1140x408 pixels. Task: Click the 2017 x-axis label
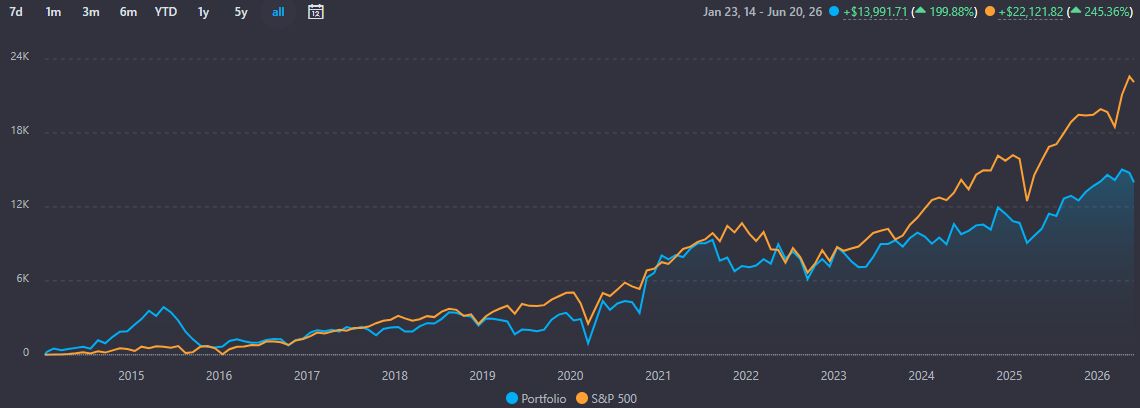(307, 376)
